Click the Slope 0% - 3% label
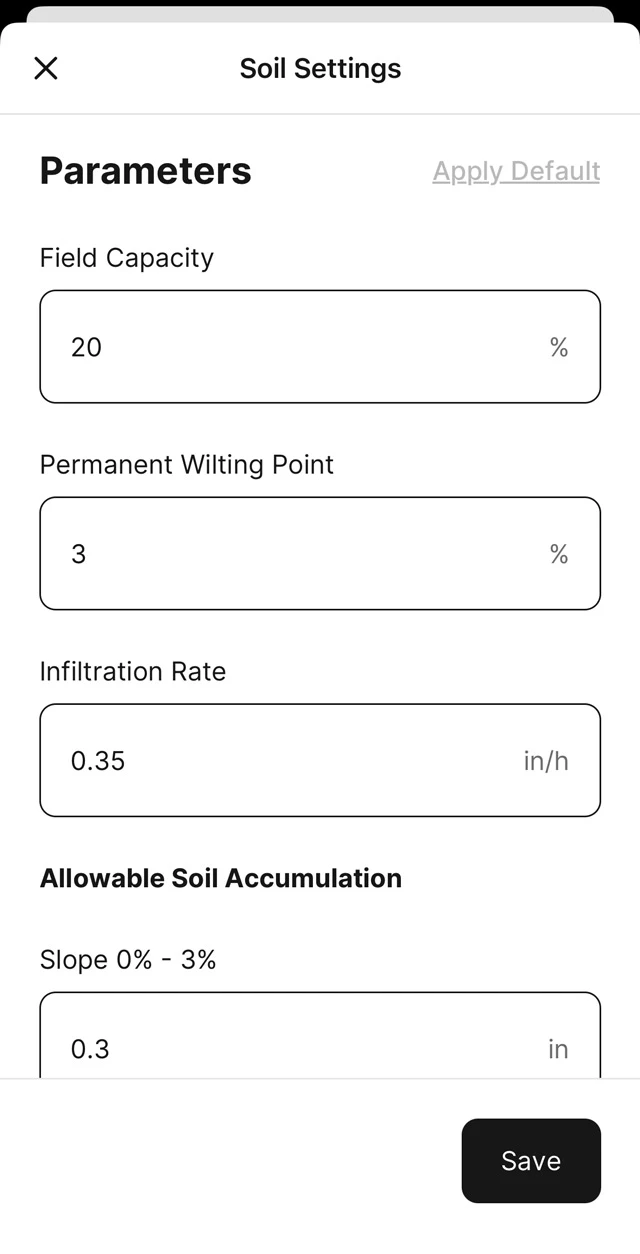This screenshot has width=640, height=1254. 128,960
